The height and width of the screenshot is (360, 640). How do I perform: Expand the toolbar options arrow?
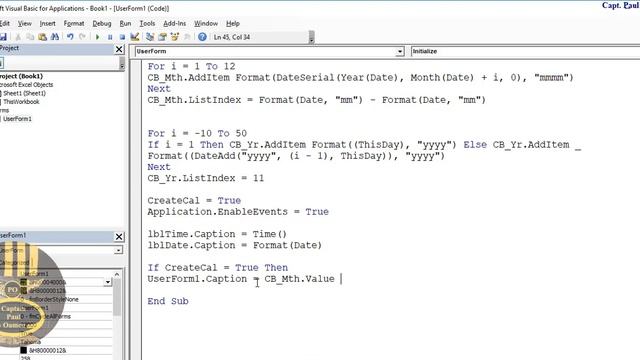pyautogui.click(x=311, y=37)
